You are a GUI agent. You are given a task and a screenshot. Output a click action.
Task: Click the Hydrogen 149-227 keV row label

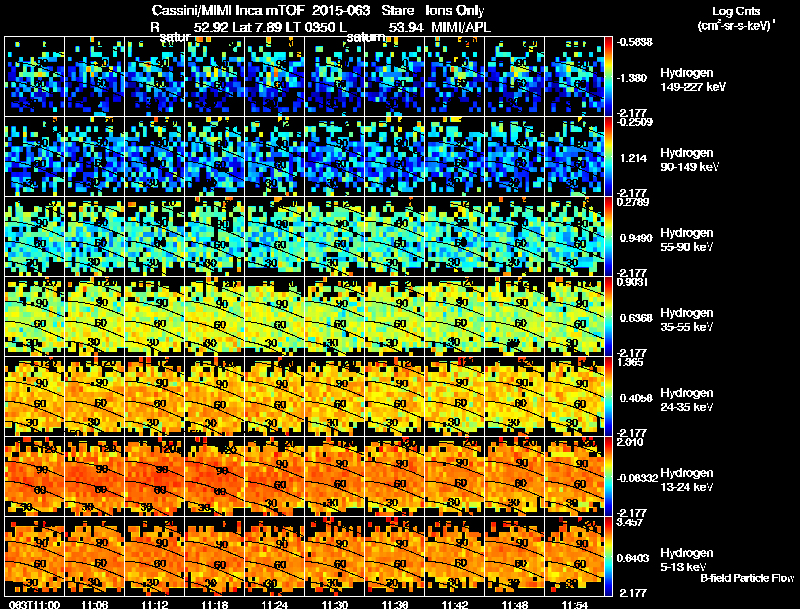pyautogui.click(x=692, y=80)
